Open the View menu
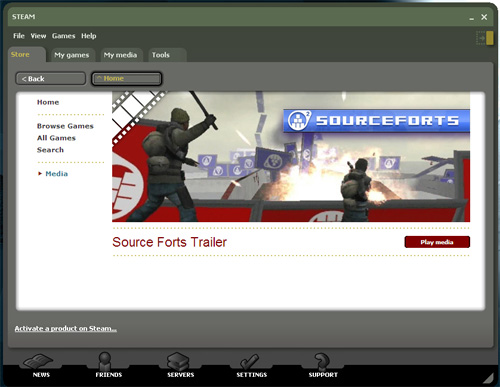The width and height of the screenshot is (500, 387). [38, 36]
